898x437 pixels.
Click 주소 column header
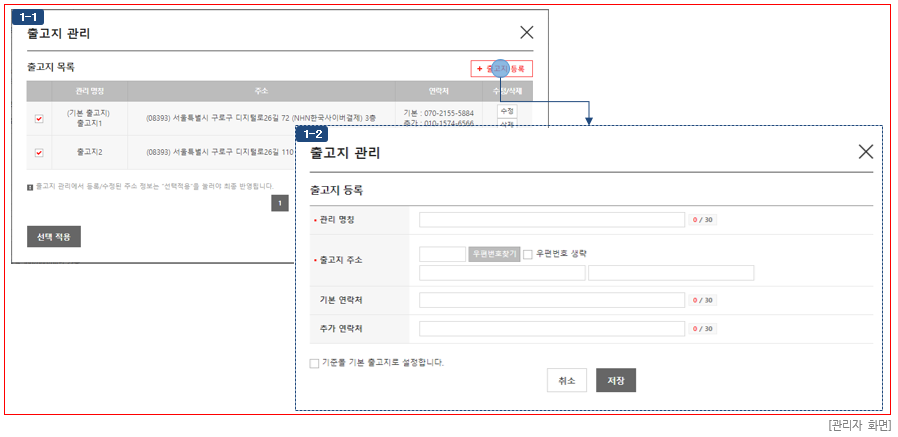click(261, 91)
